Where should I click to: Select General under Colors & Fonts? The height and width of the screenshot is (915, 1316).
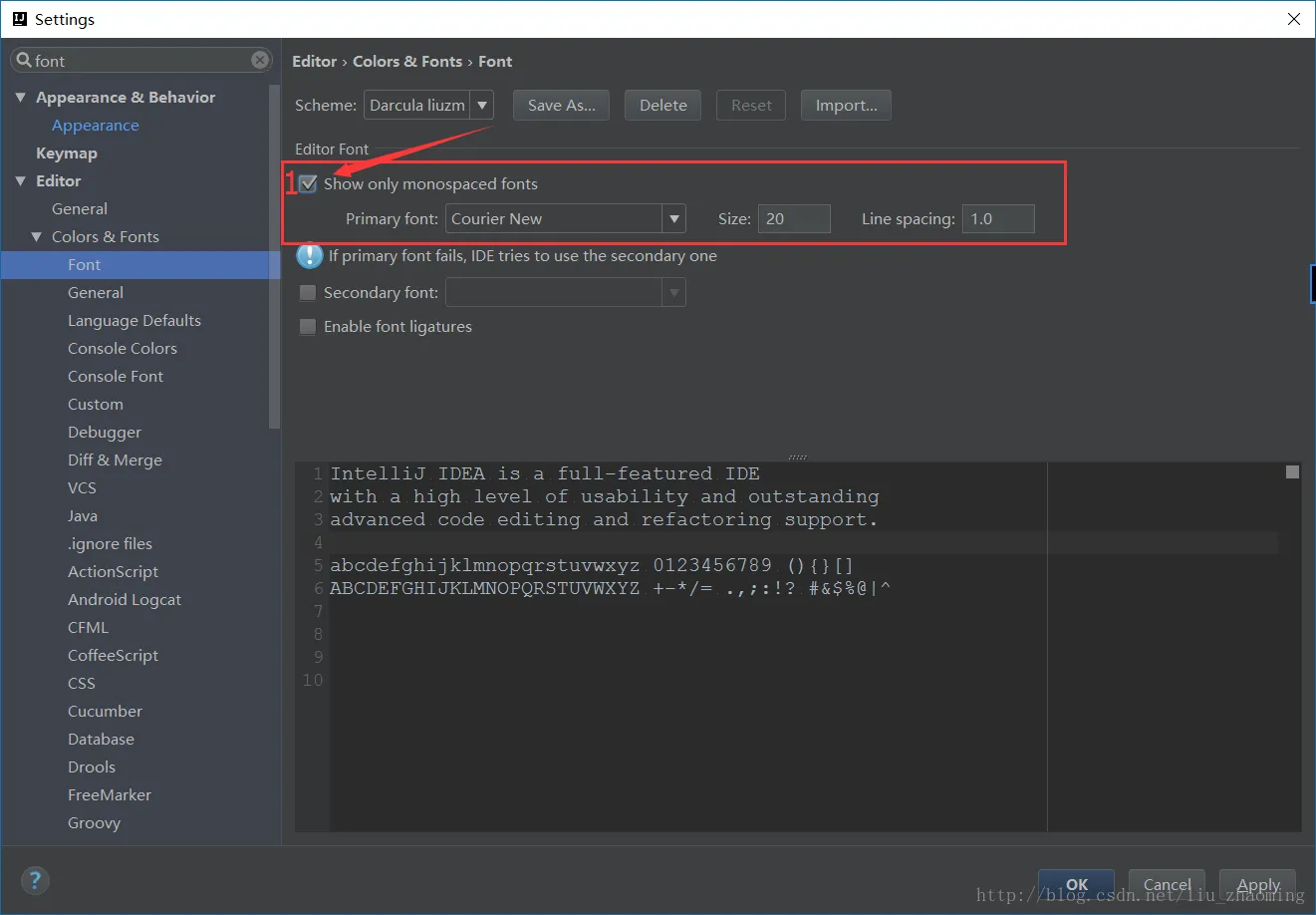click(x=96, y=292)
